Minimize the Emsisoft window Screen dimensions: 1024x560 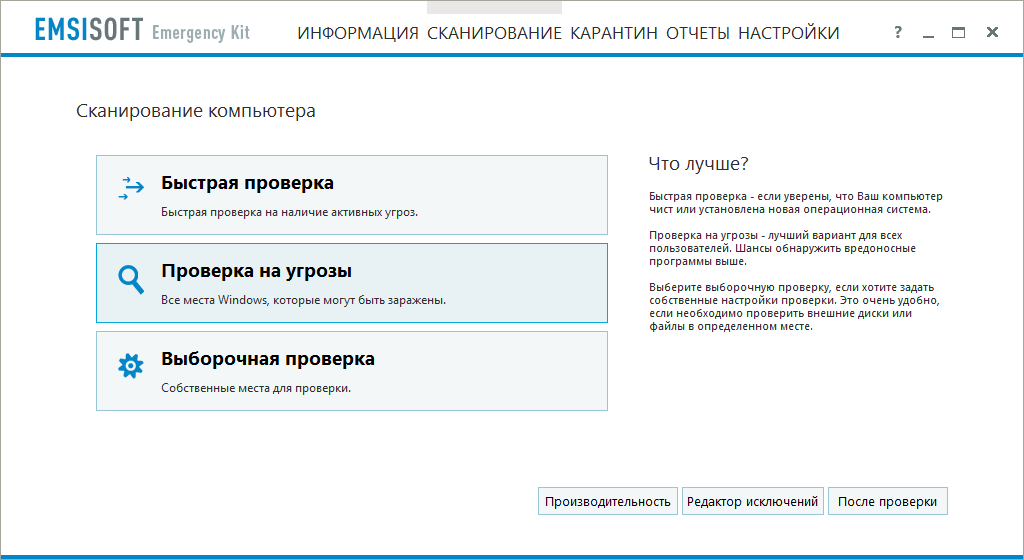click(929, 33)
